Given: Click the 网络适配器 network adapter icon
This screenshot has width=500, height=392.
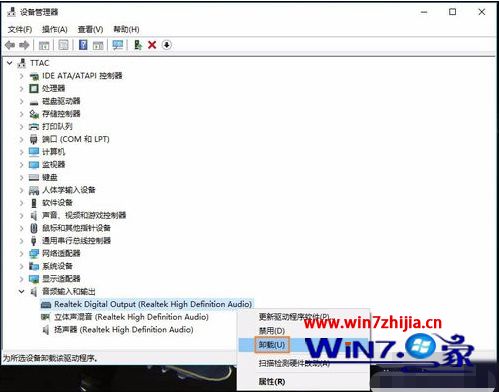Looking at the screenshot, I should 34,253.
